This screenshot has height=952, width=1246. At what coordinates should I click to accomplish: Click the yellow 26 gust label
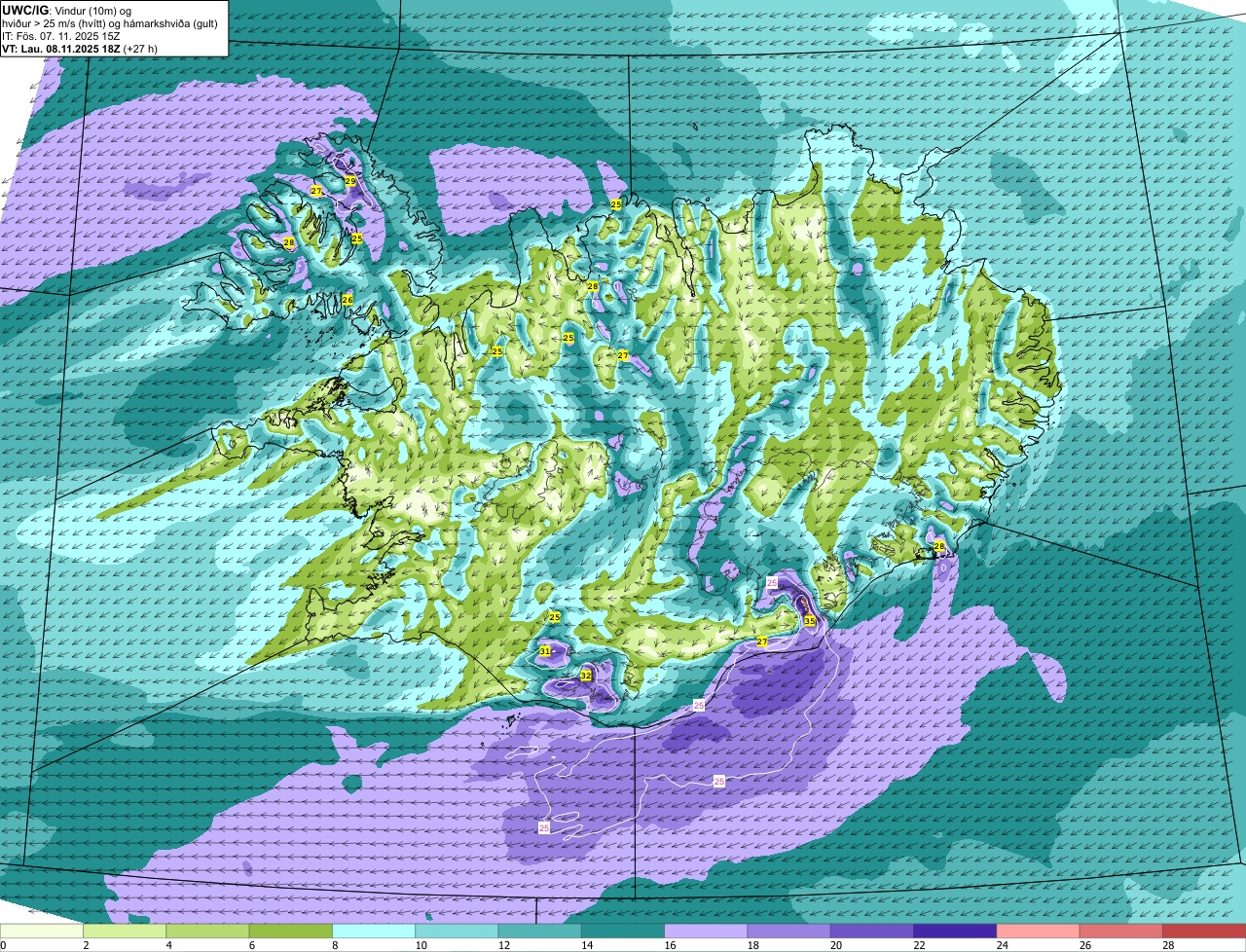(348, 300)
